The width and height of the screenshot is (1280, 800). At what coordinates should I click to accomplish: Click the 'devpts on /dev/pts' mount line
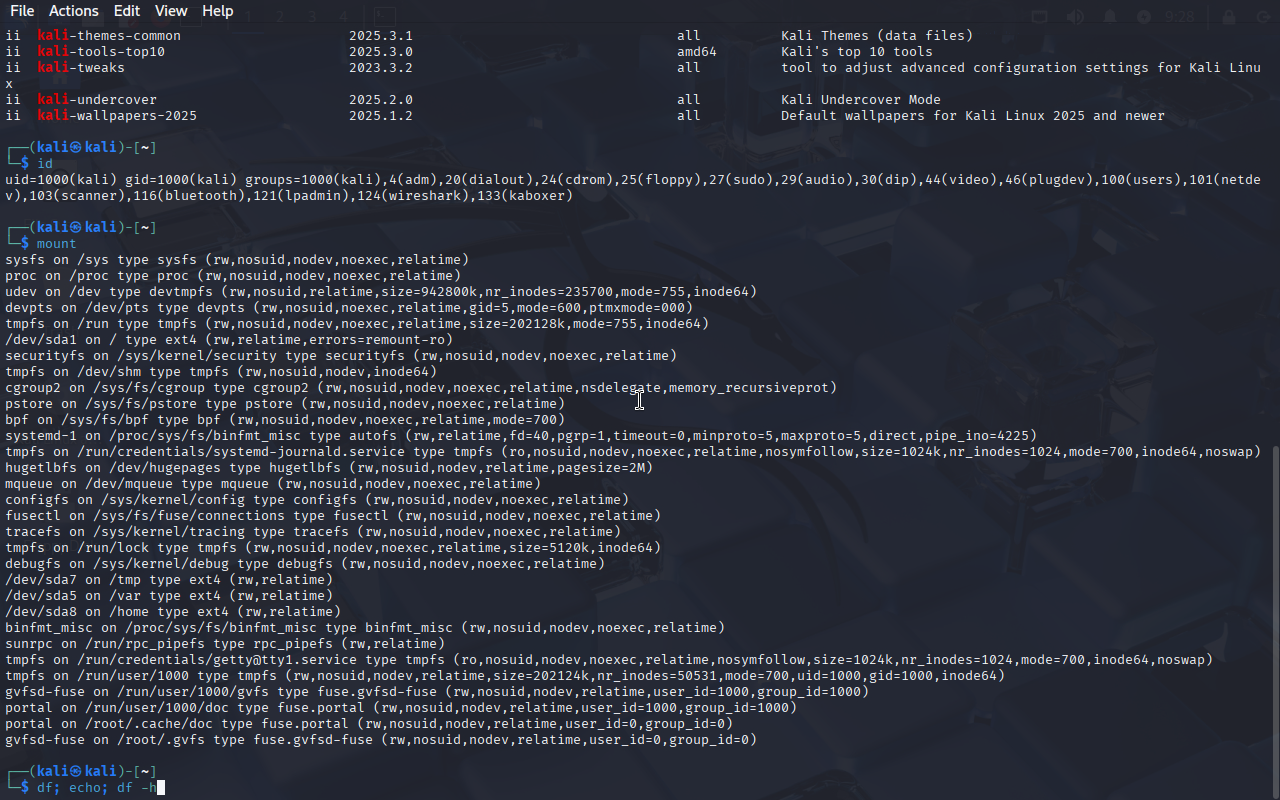pyautogui.click(x=349, y=308)
